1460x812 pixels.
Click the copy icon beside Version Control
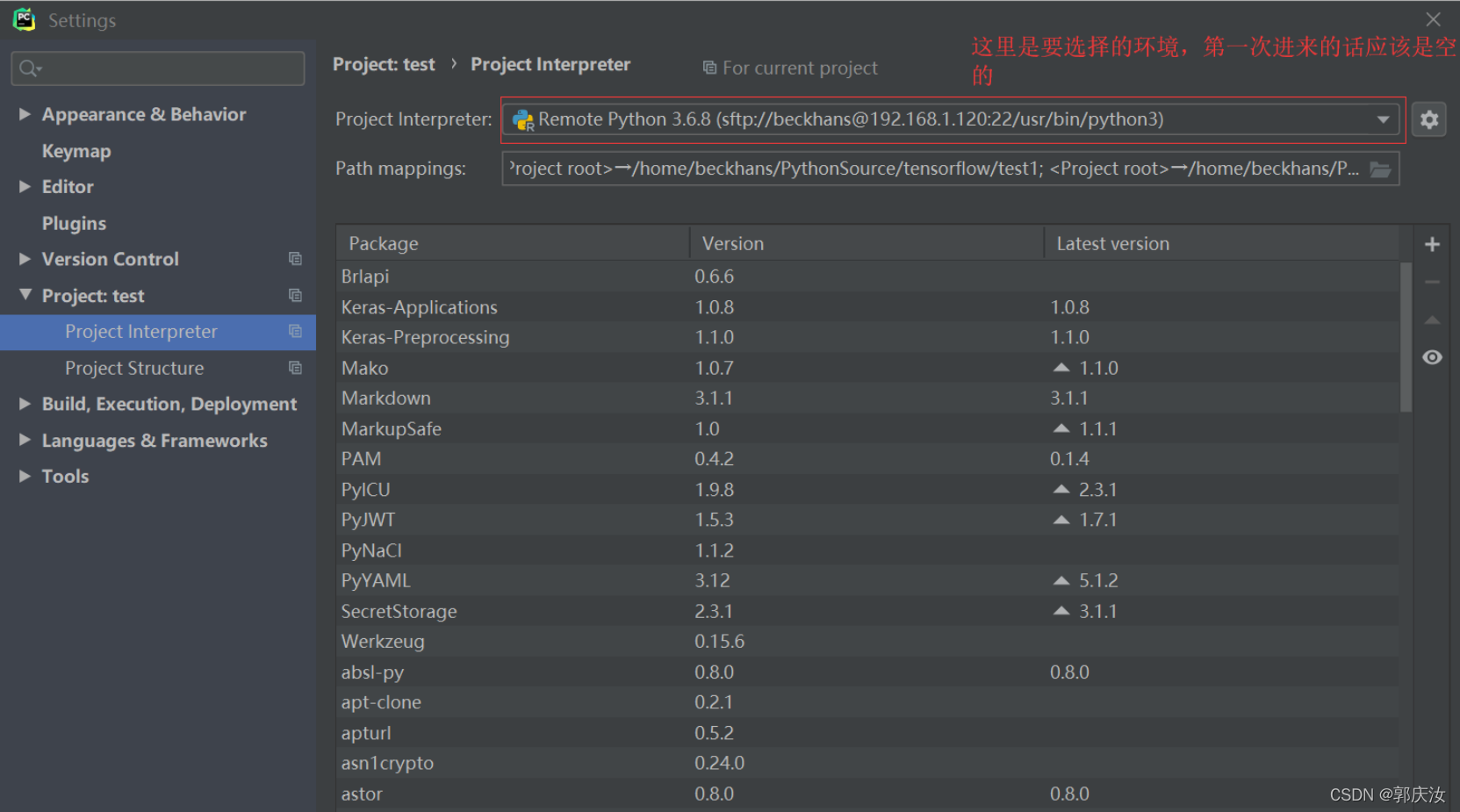(295, 259)
